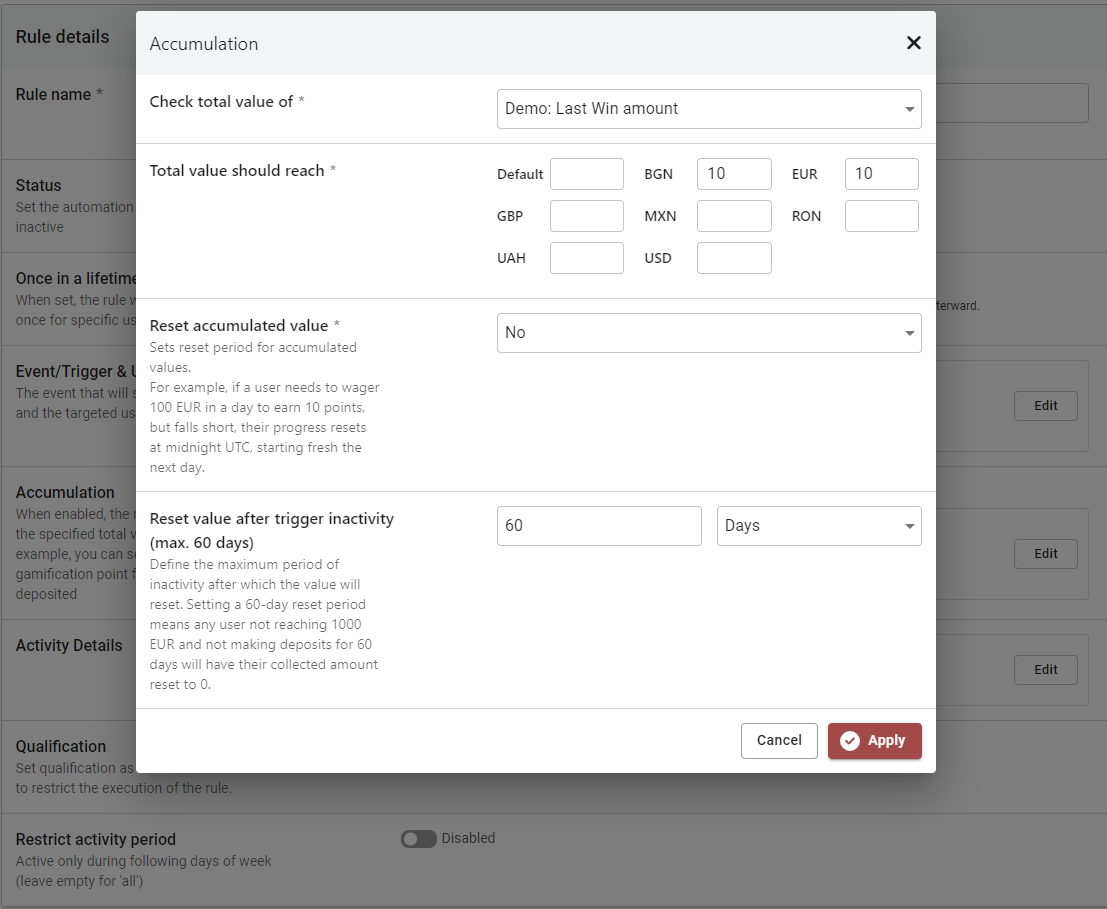This screenshot has width=1107, height=909.
Task: Click into the GBP value field
Action: point(586,216)
